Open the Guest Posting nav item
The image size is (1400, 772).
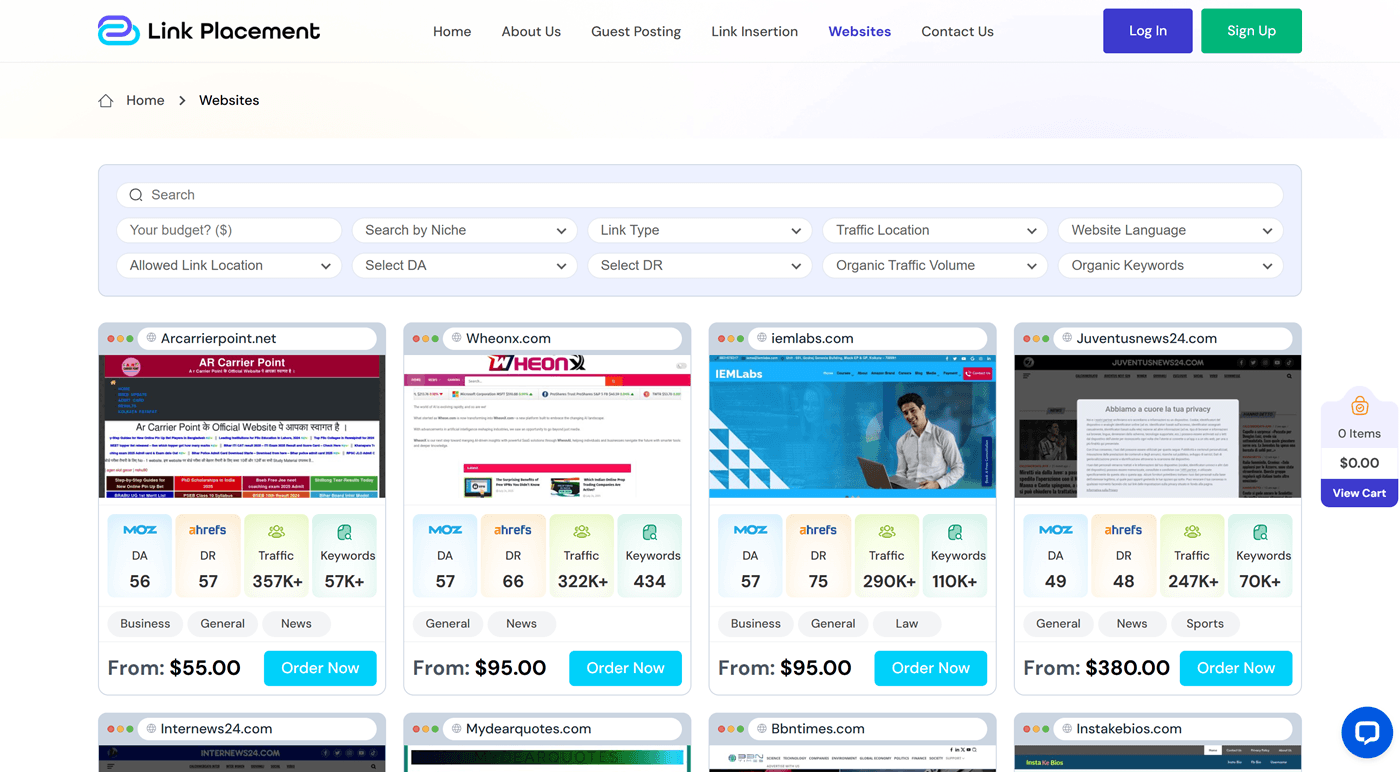636,31
